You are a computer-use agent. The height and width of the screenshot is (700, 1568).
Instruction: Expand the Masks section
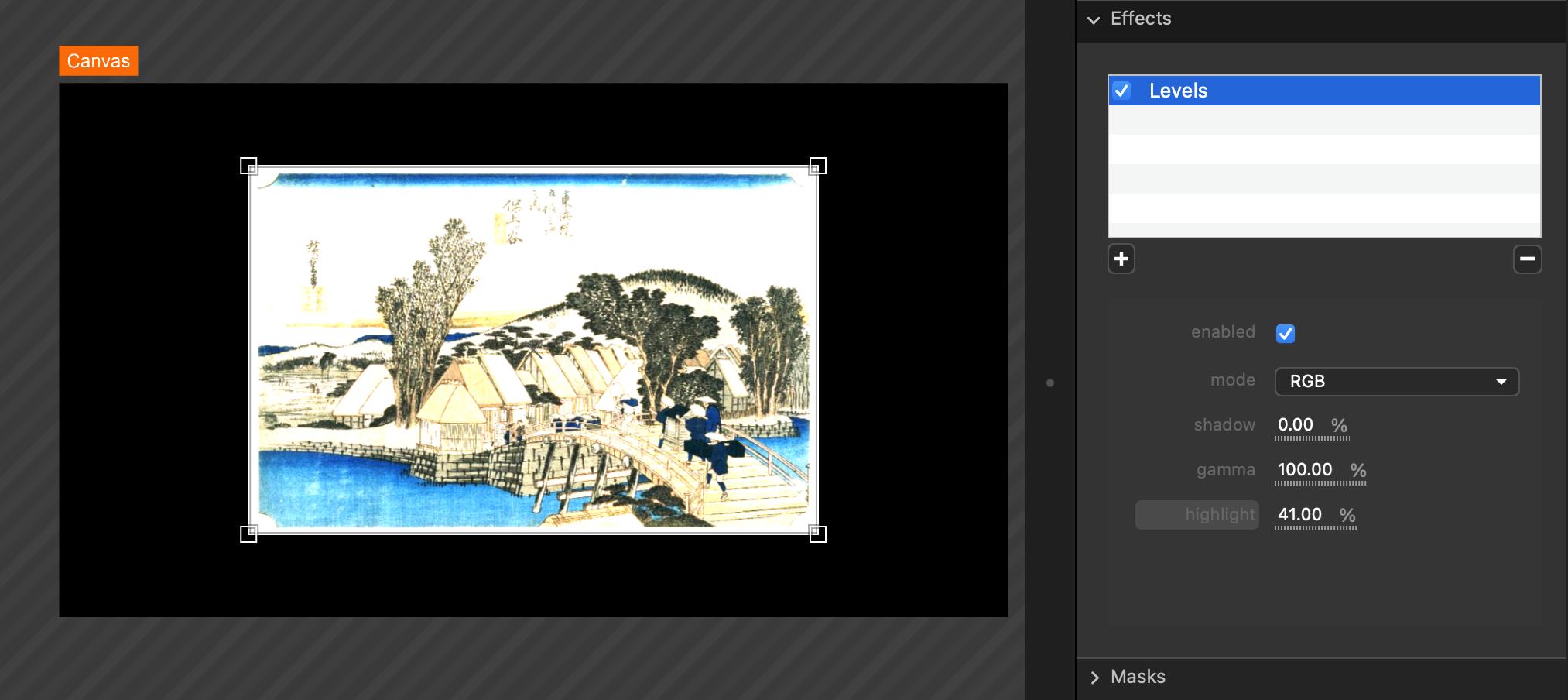tap(1094, 678)
